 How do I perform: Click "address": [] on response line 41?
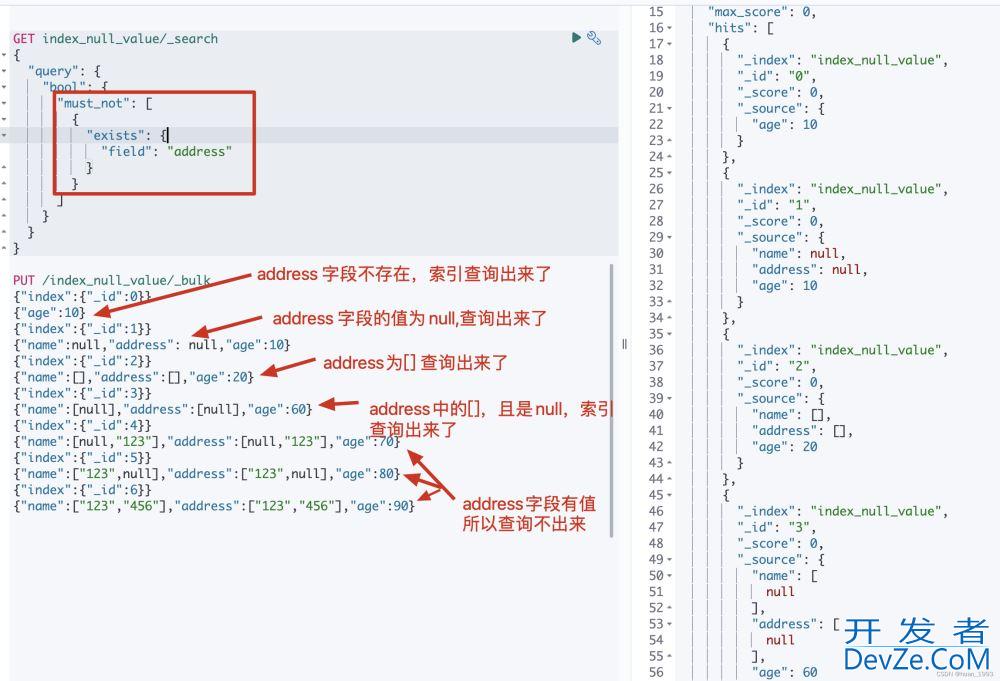(x=802, y=430)
